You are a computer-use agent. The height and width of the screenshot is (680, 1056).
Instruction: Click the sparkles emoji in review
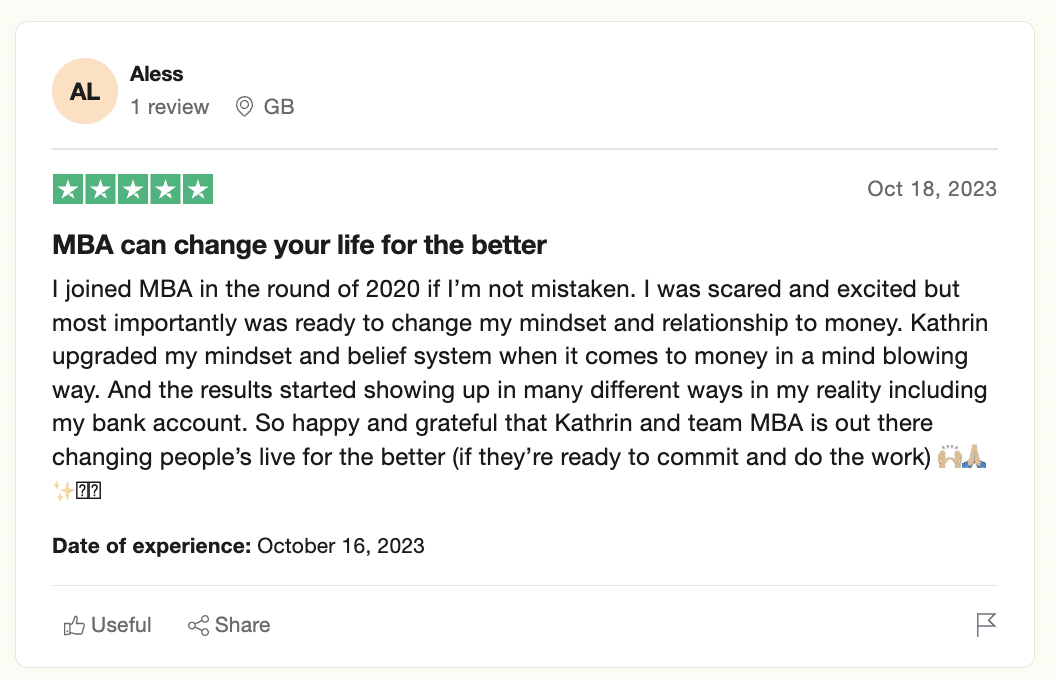[63, 490]
